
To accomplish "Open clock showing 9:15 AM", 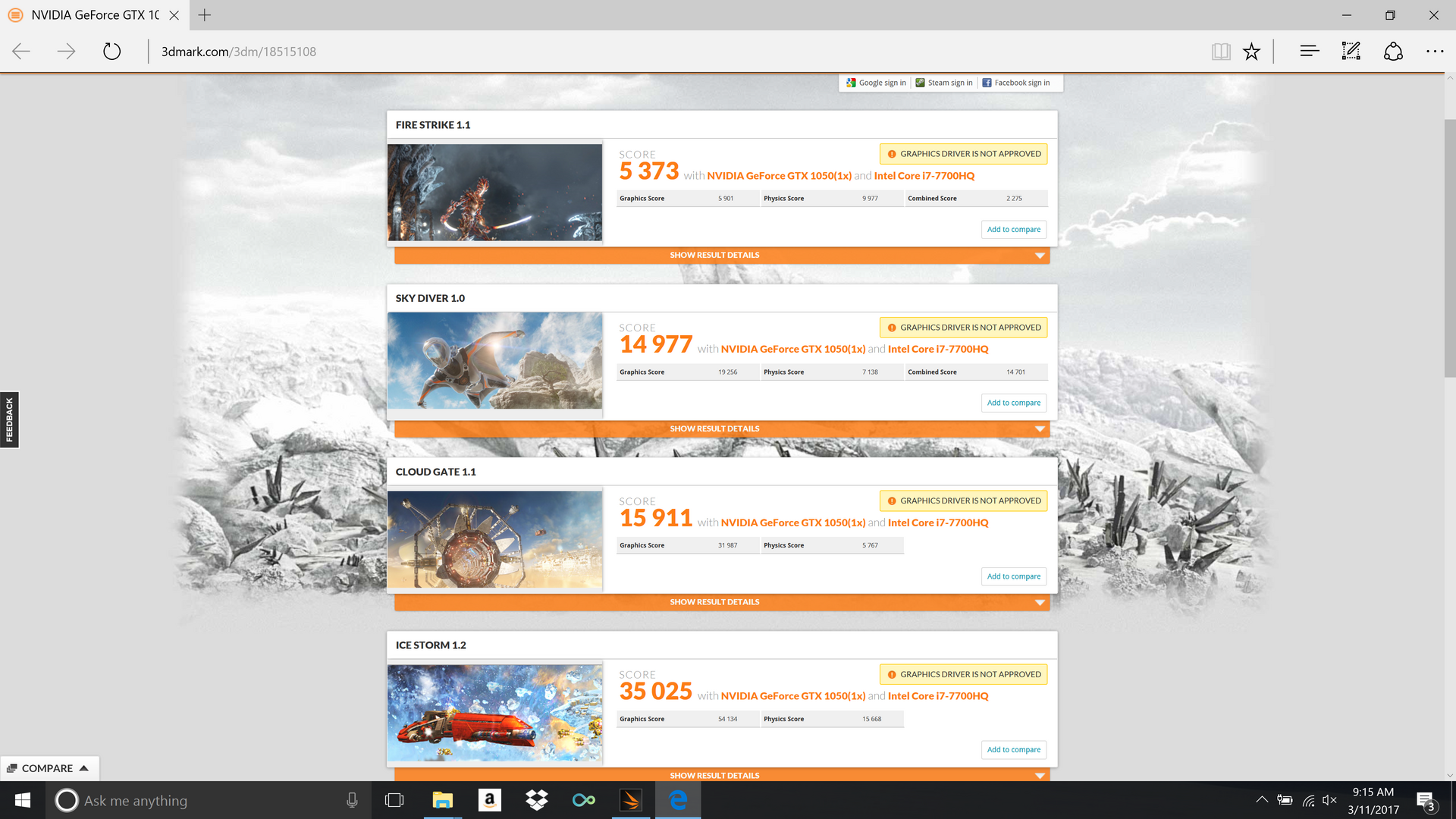I will [1373, 801].
